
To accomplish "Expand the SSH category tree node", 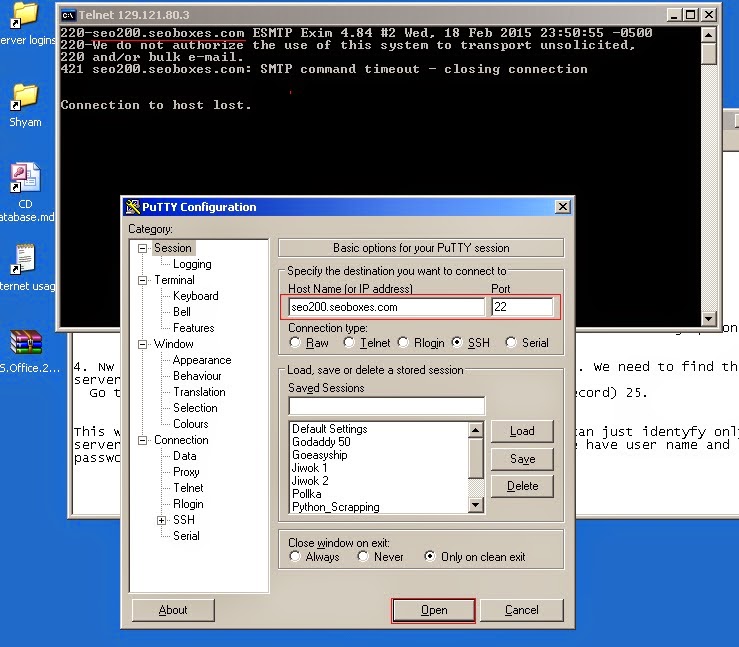I will 162,520.
